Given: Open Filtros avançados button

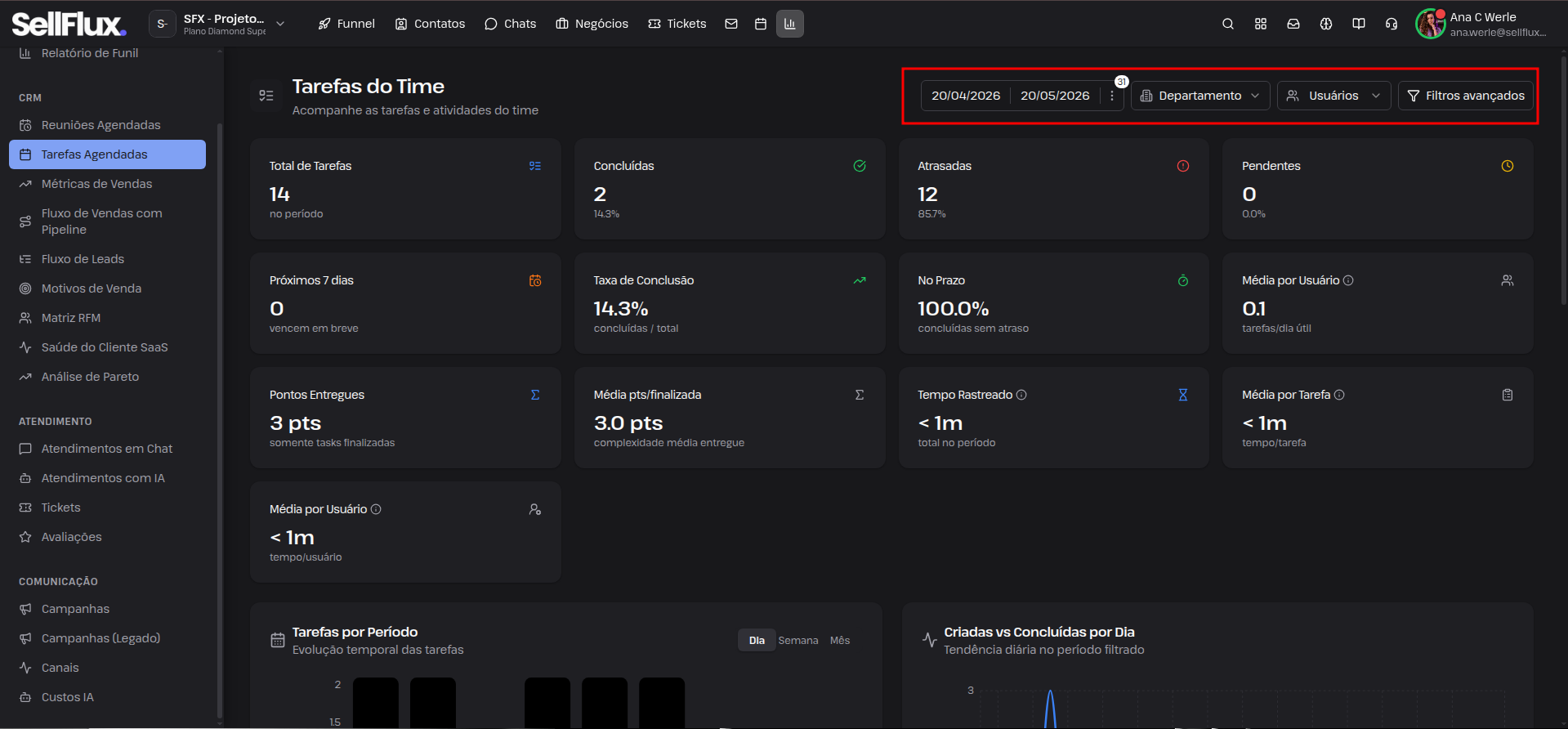Looking at the screenshot, I should (x=1466, y=96).
